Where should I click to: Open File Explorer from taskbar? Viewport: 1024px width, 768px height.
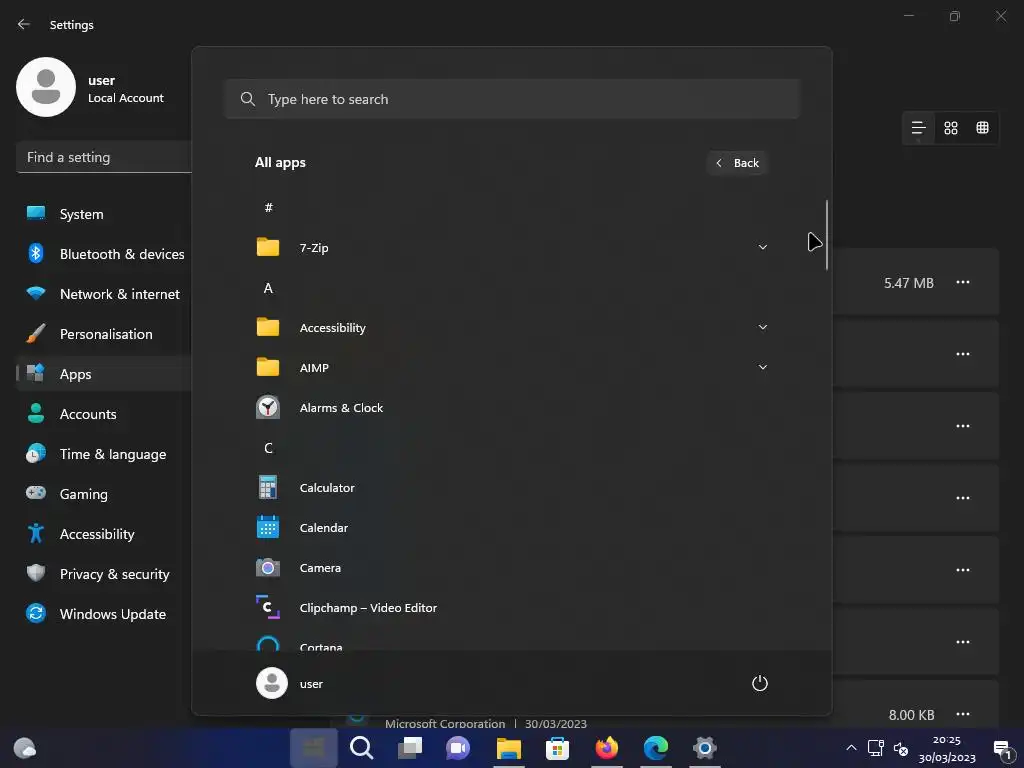coord(508,748)
